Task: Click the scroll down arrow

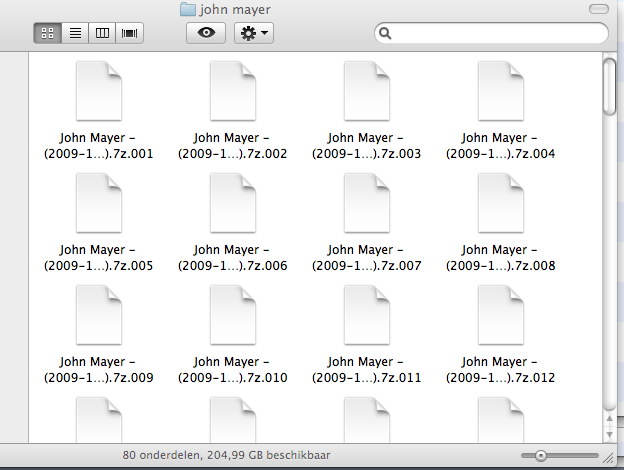Action: click(x=609, y=434)
